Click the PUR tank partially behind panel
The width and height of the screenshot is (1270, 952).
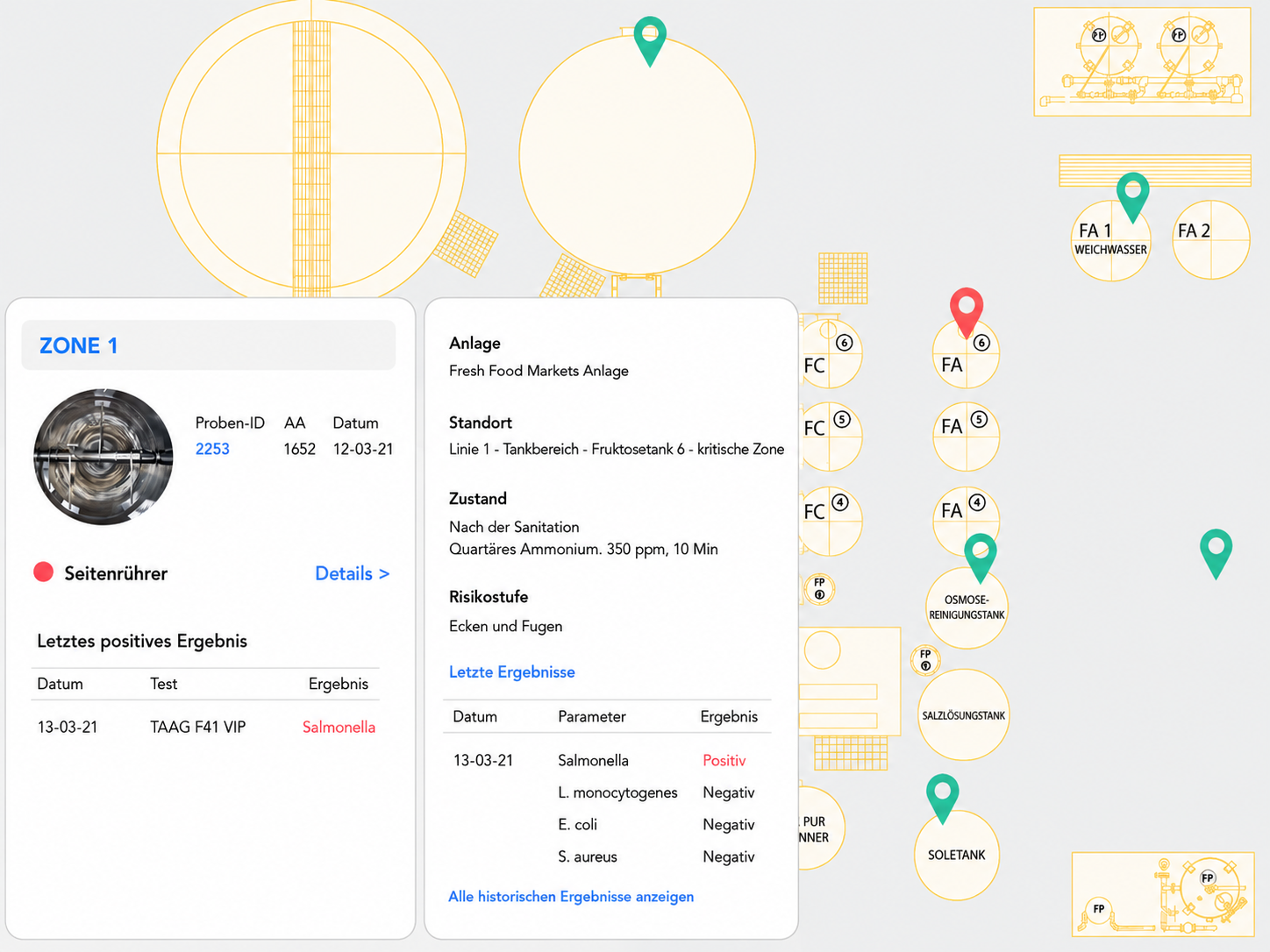[x=822, y=828]
